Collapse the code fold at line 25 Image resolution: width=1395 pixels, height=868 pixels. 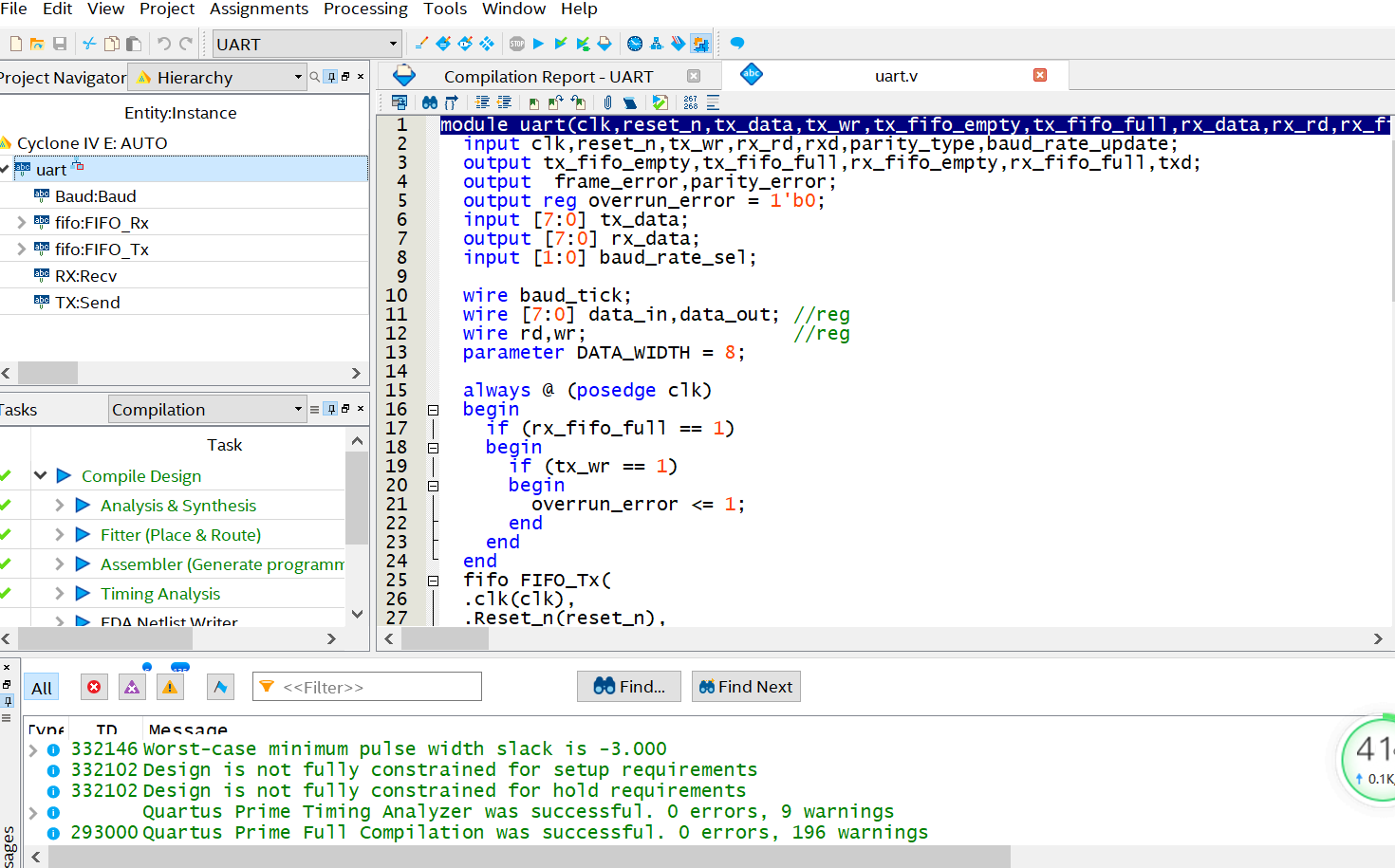433,581
